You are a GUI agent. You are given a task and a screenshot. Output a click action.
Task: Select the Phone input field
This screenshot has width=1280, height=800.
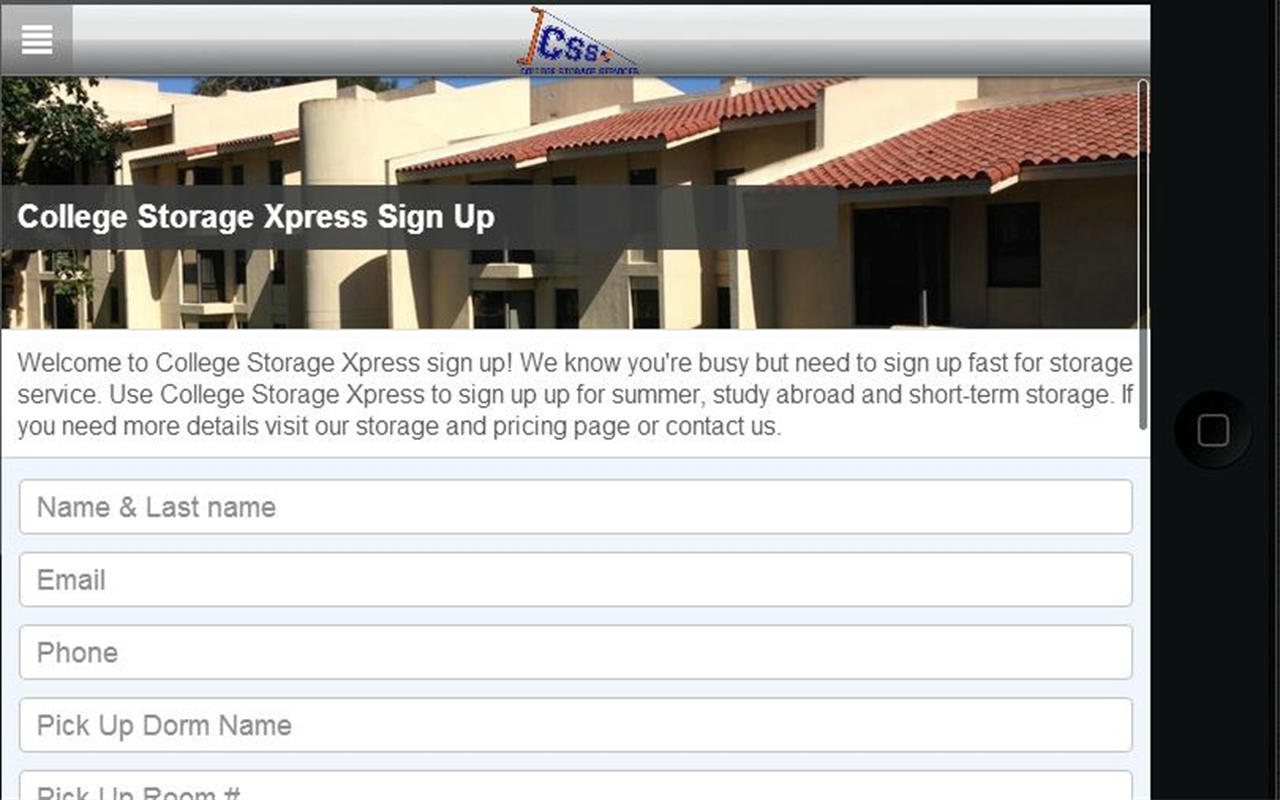tap(575, 653)
